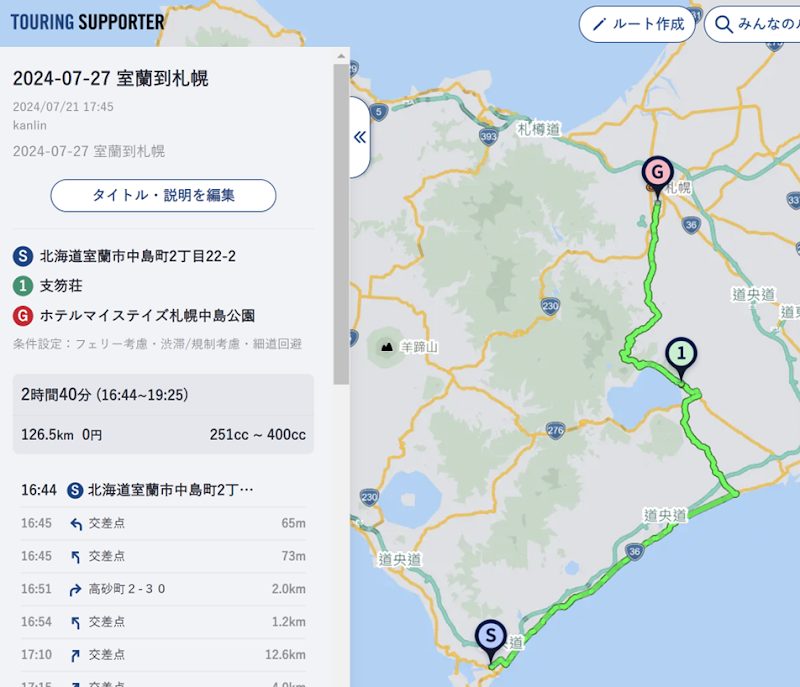
Task: Open the ルート作成 route creation button
Action: (x=637, y=24)
